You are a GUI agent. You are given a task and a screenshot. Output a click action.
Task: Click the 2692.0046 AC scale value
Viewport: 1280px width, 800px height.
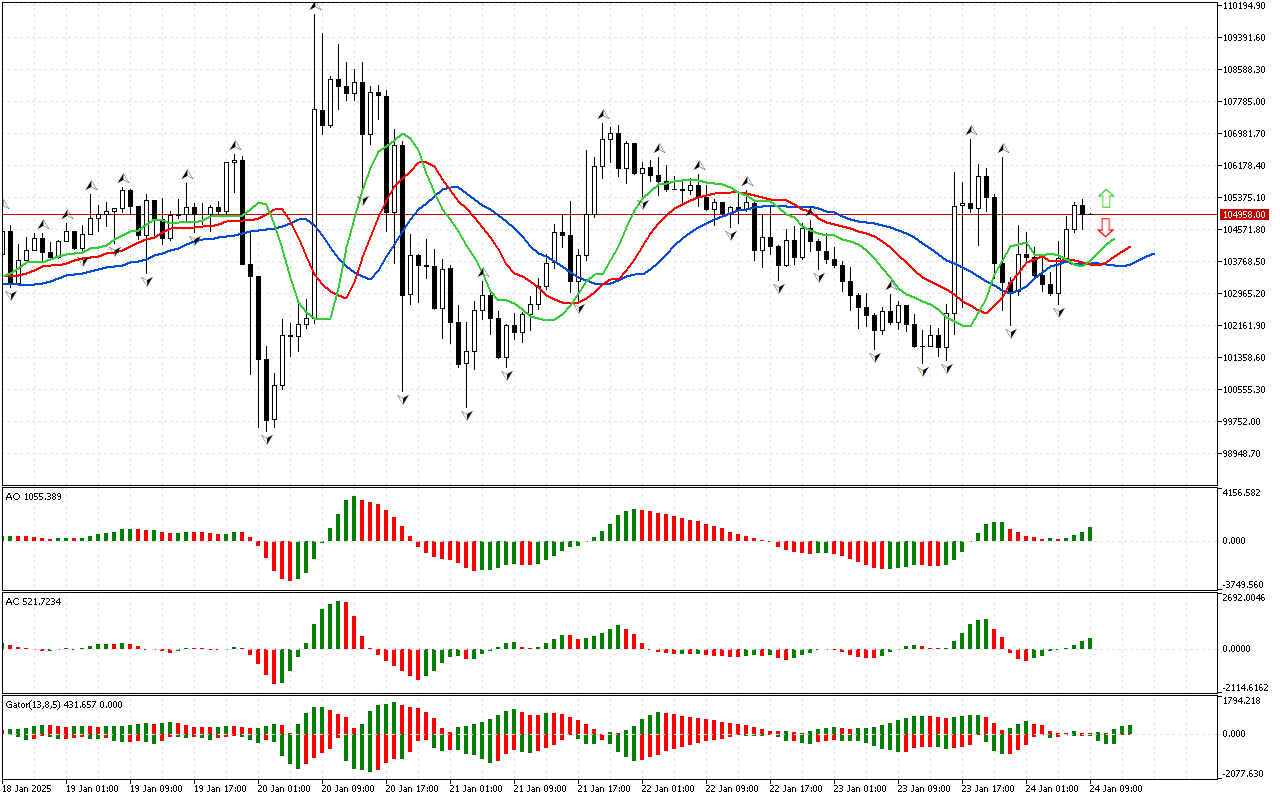pyautogui.click(x=1246, y=598)
